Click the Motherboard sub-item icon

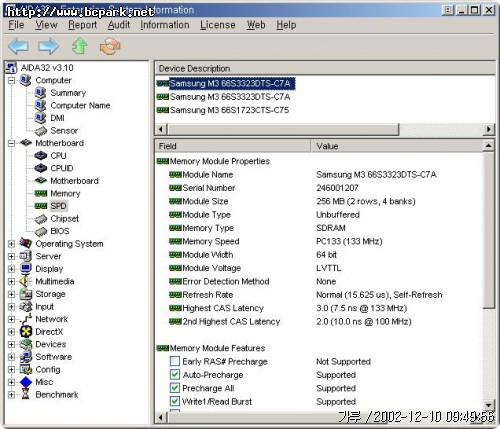pyautogui.click(x=41, y=181)
